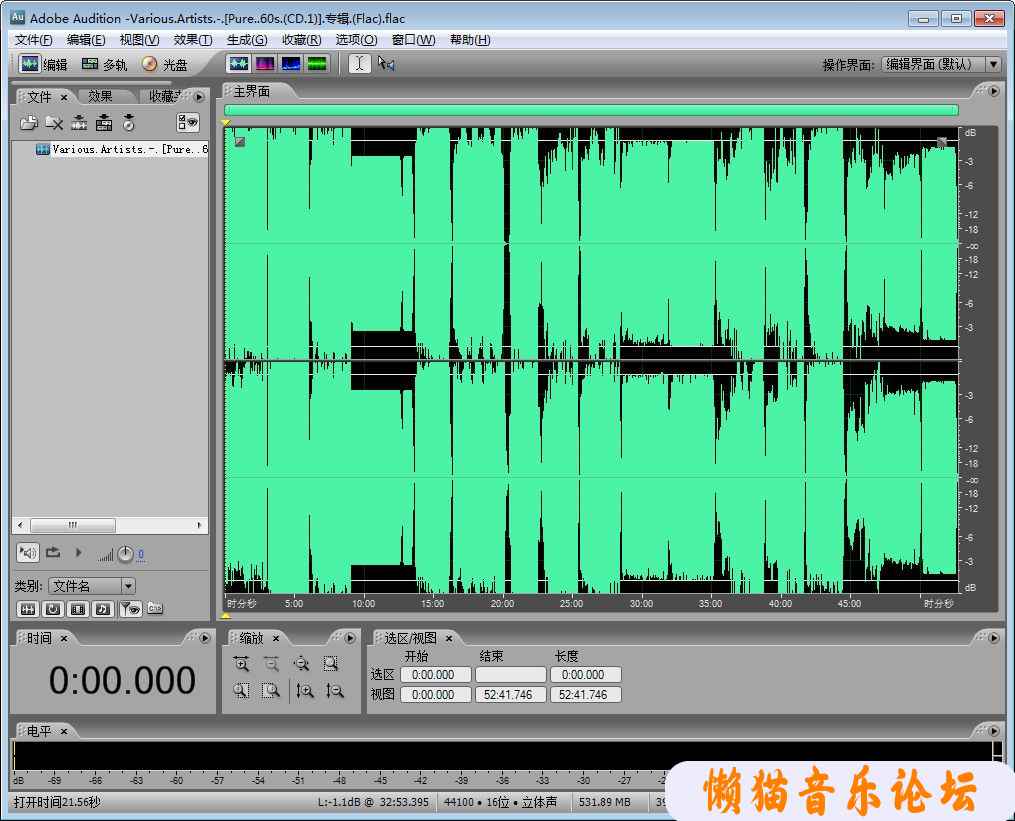The image size is (1015, 821).
Task: Click the 主界面 main panel tab
Action: 252,91
